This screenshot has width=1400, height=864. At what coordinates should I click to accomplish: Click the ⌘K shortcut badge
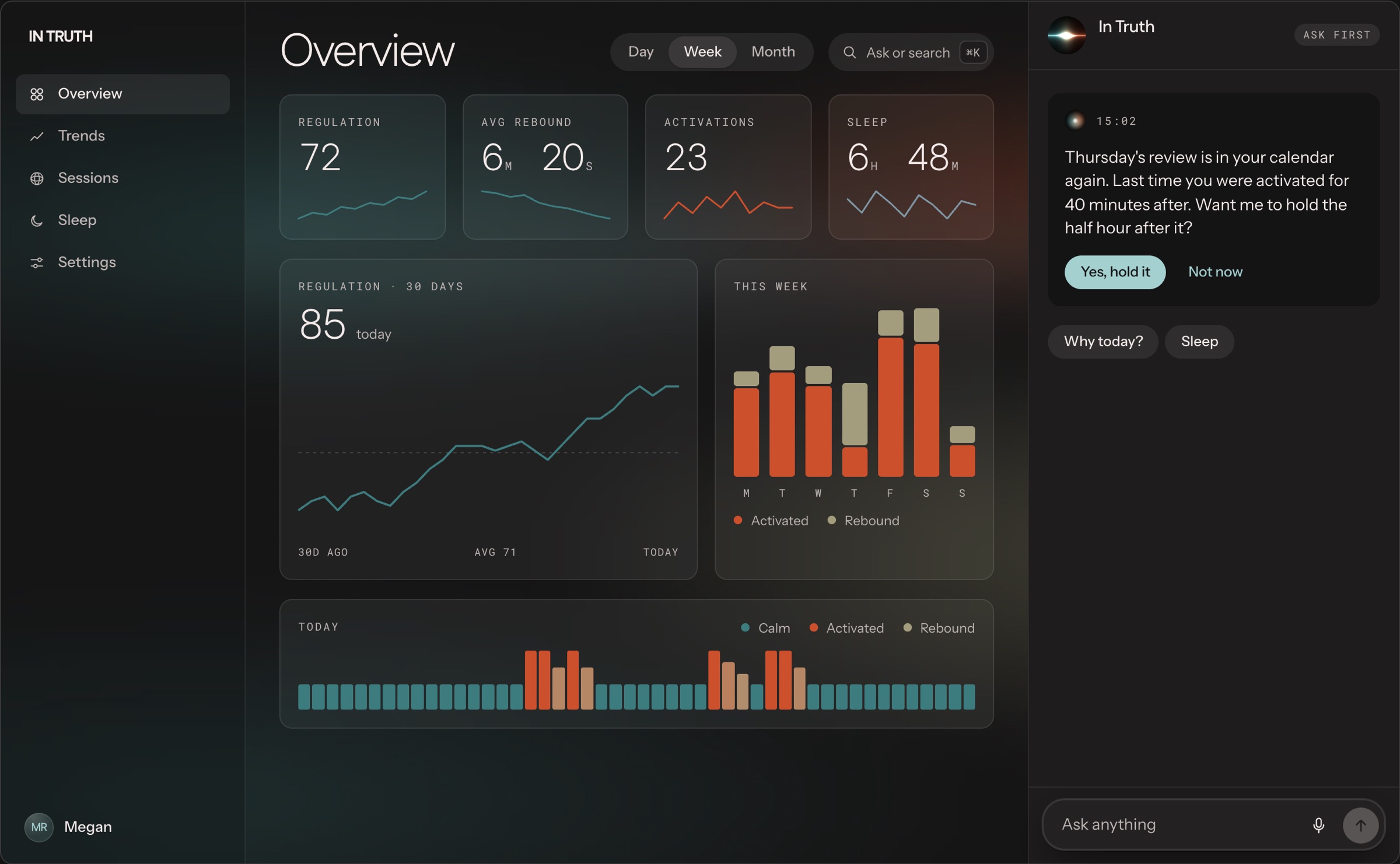(x=972, y=52)
